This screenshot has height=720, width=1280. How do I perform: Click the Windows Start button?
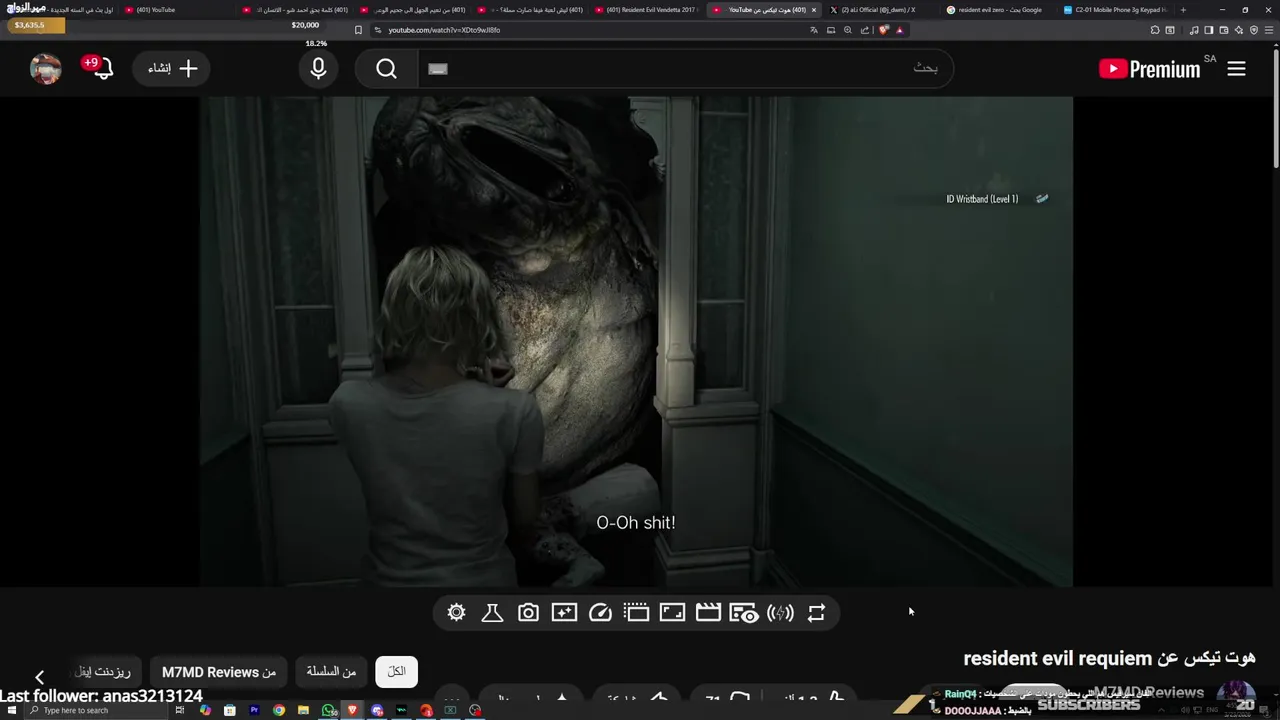click(x=11, y=711)
